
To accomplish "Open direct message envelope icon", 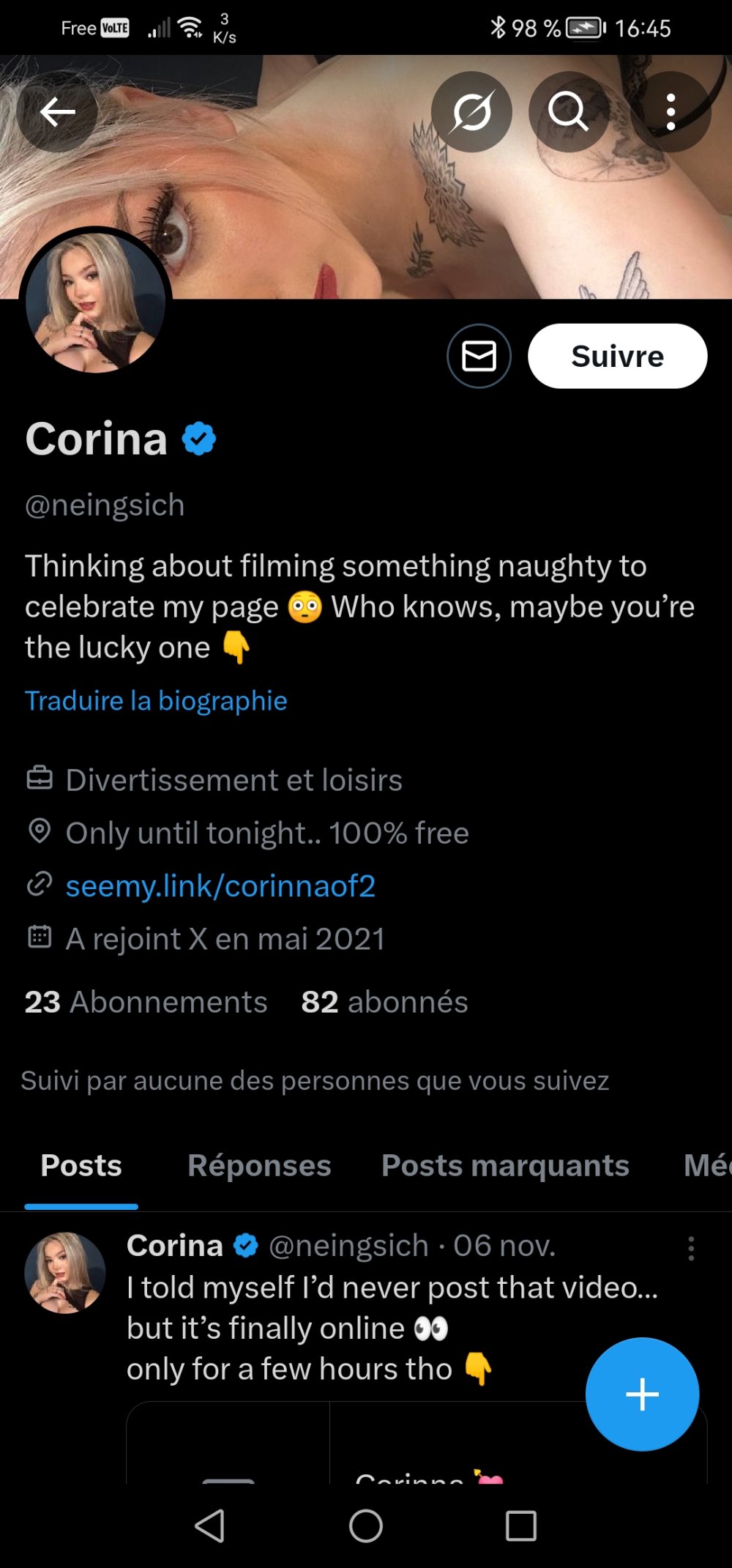I will [479, 357].
